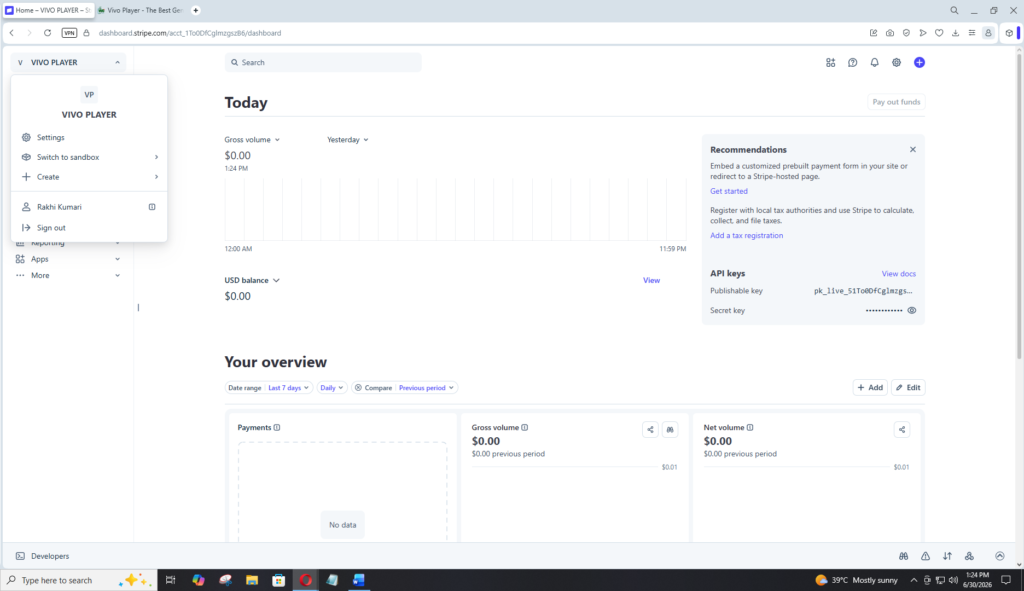Share the Gross volume chart
Image resolution: width=1024 pixels, height=591 pixels.
click(650, 430)
